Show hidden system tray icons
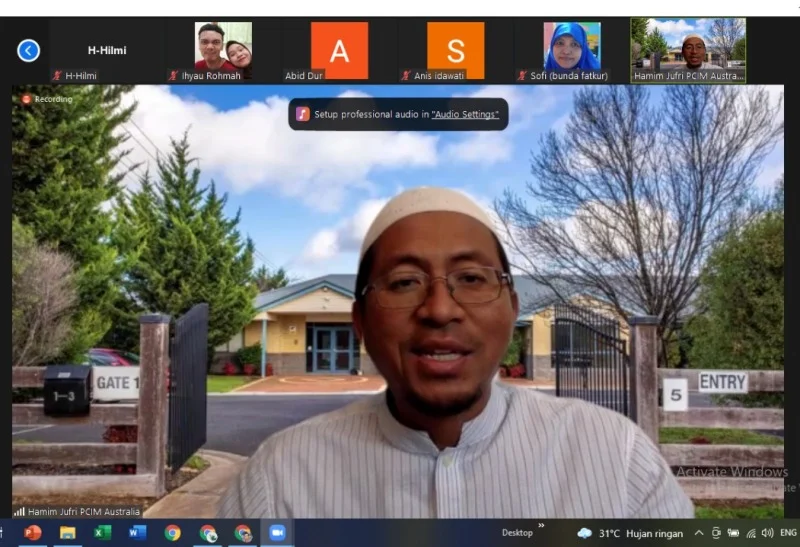Image resolution: width=800 pixels, height=547 pixels. (699, 533)
